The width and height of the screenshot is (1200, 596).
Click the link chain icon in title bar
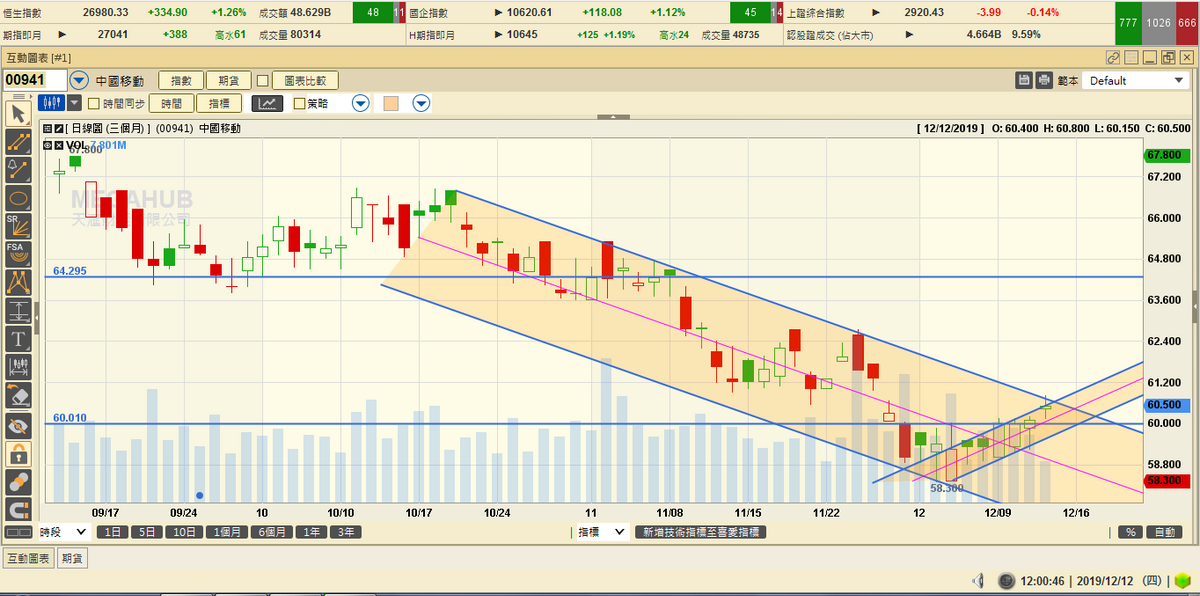click(1114, 57)
